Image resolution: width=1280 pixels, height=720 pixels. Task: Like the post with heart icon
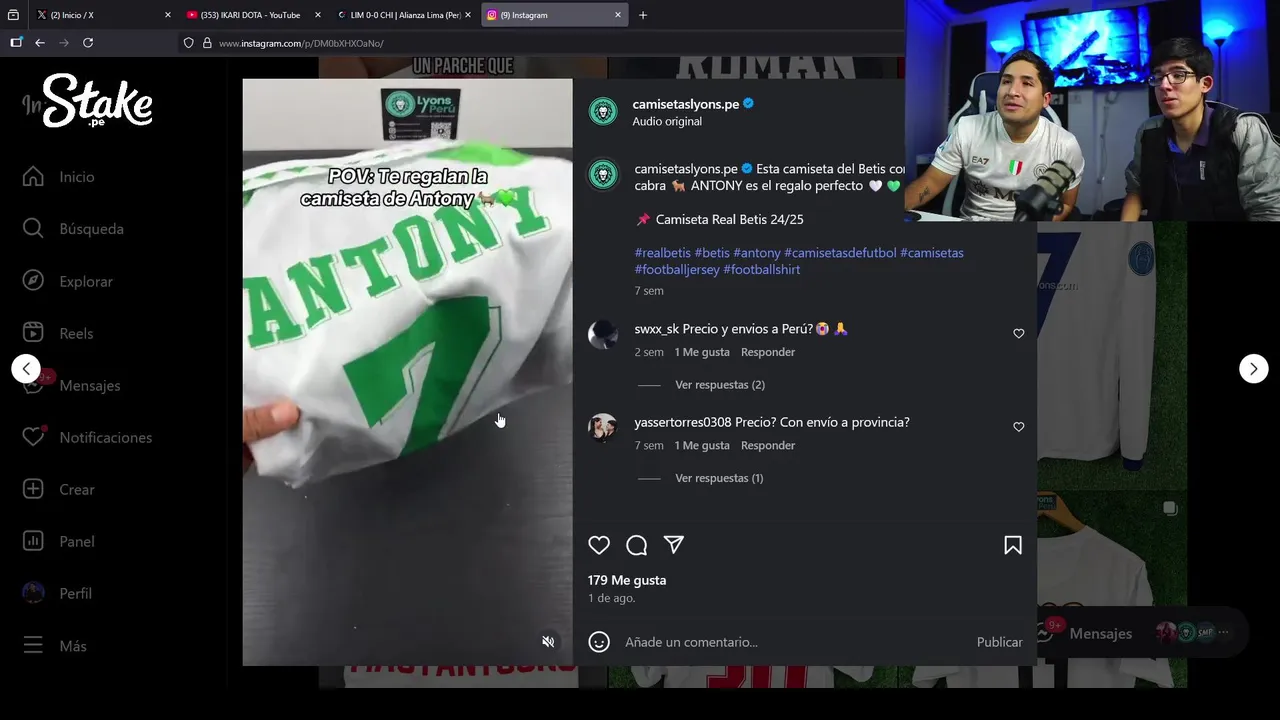[x=599, y=545]
